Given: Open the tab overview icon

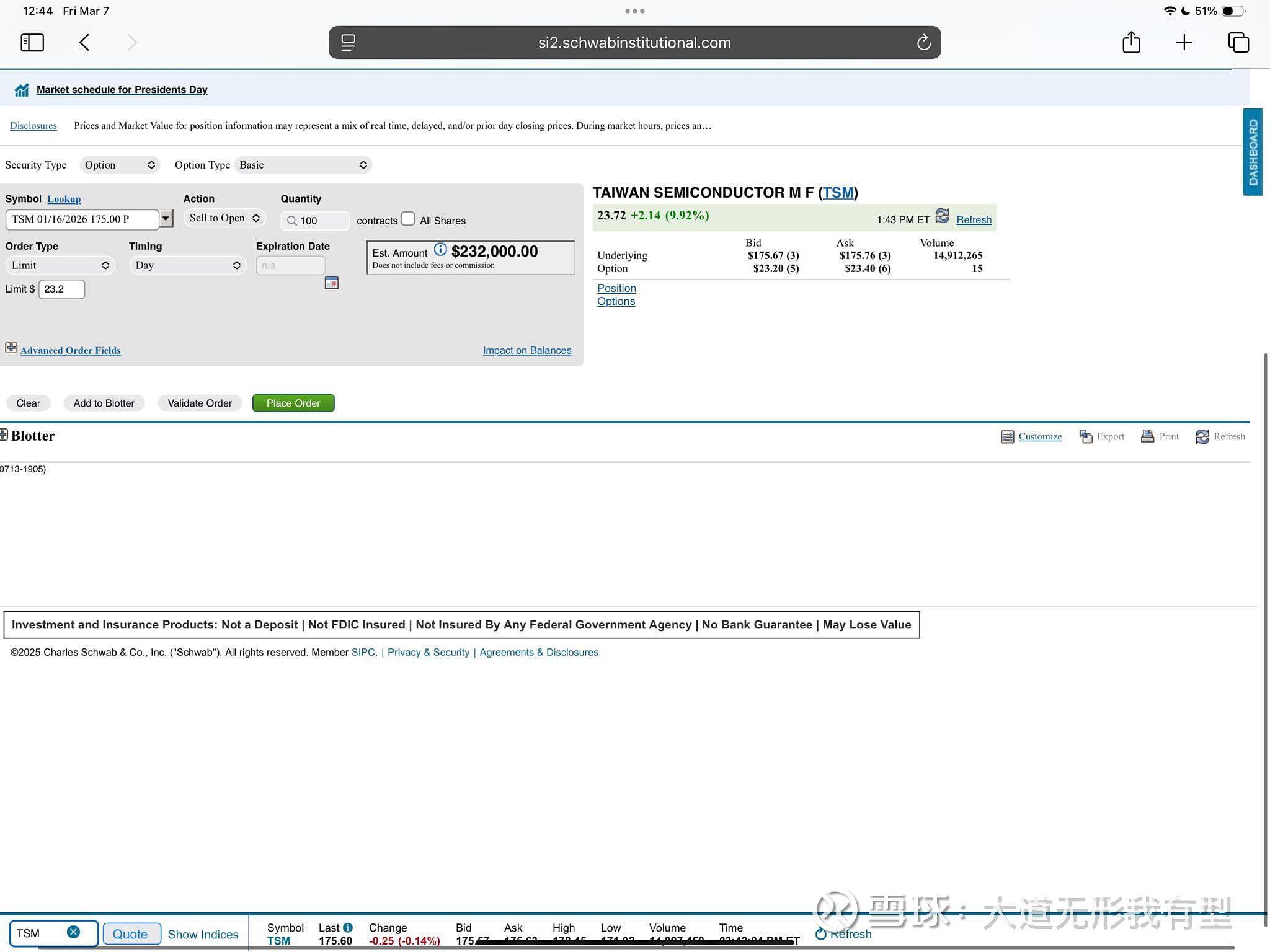Looking at the screenshot, I should pos(1238,42).
